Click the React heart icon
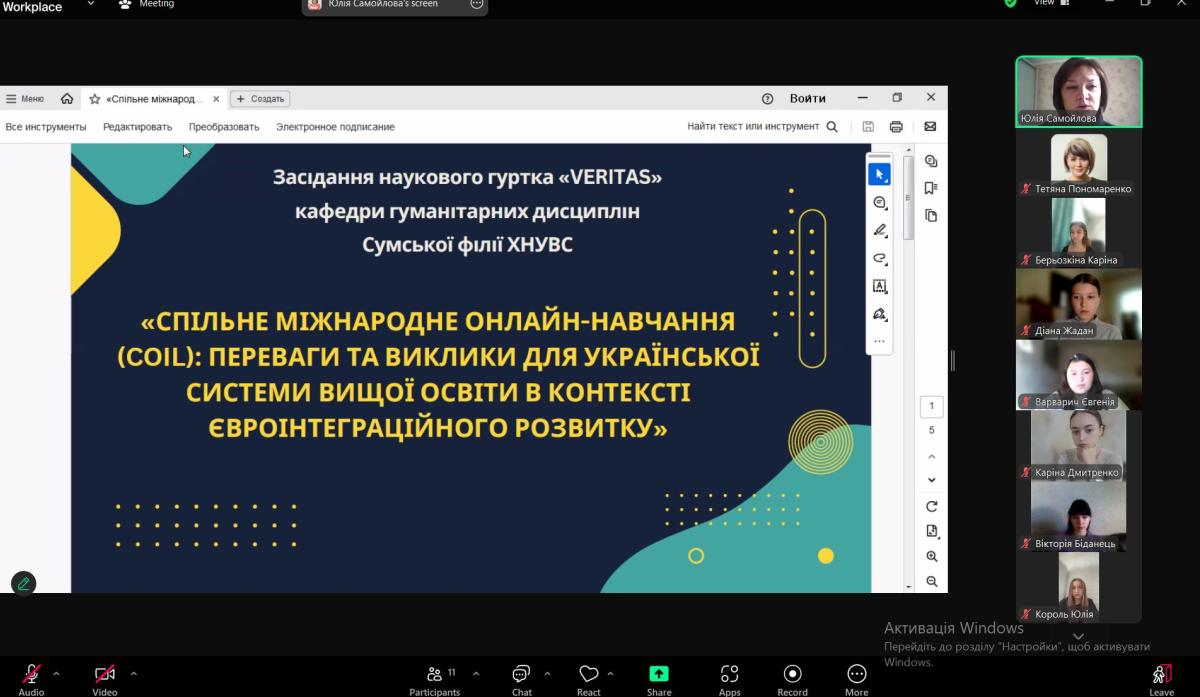The height and width of the screenshot is (697, 1200). tap(589, 675)
